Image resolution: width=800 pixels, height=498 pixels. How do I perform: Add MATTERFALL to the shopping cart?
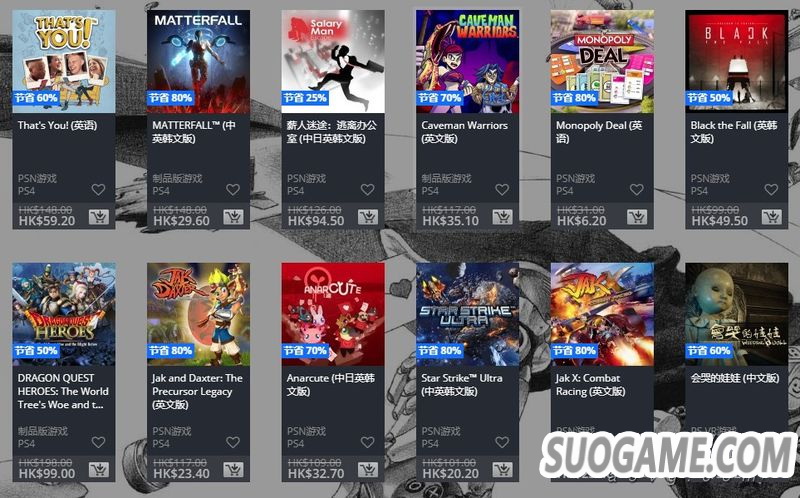pos(233,217)
